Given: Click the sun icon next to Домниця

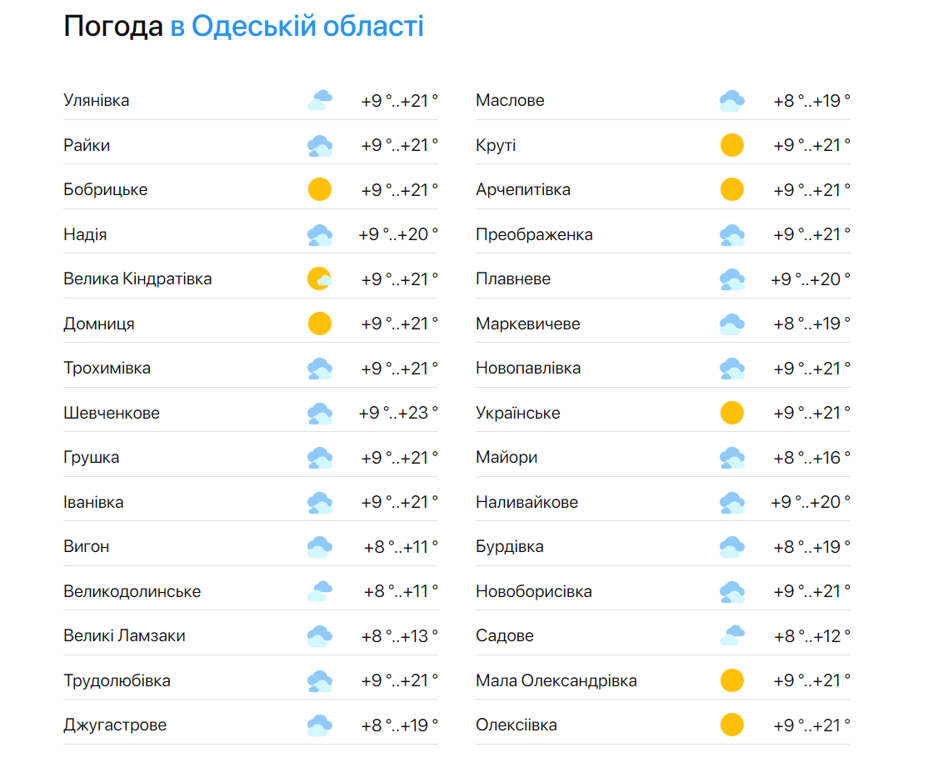Looking at the screenshot, I should [320, 324].
